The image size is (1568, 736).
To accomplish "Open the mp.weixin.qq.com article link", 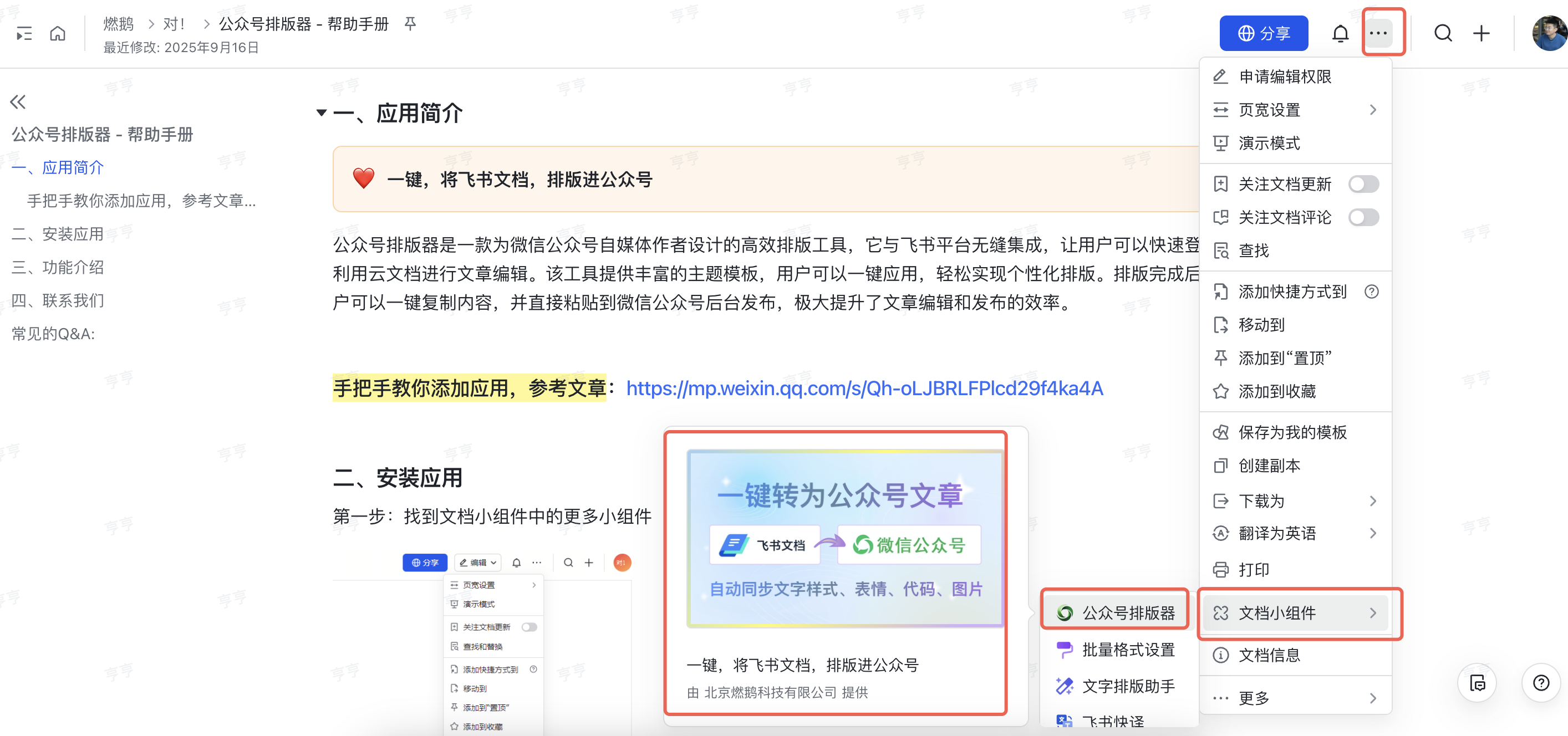I will [x=864, y=388].
